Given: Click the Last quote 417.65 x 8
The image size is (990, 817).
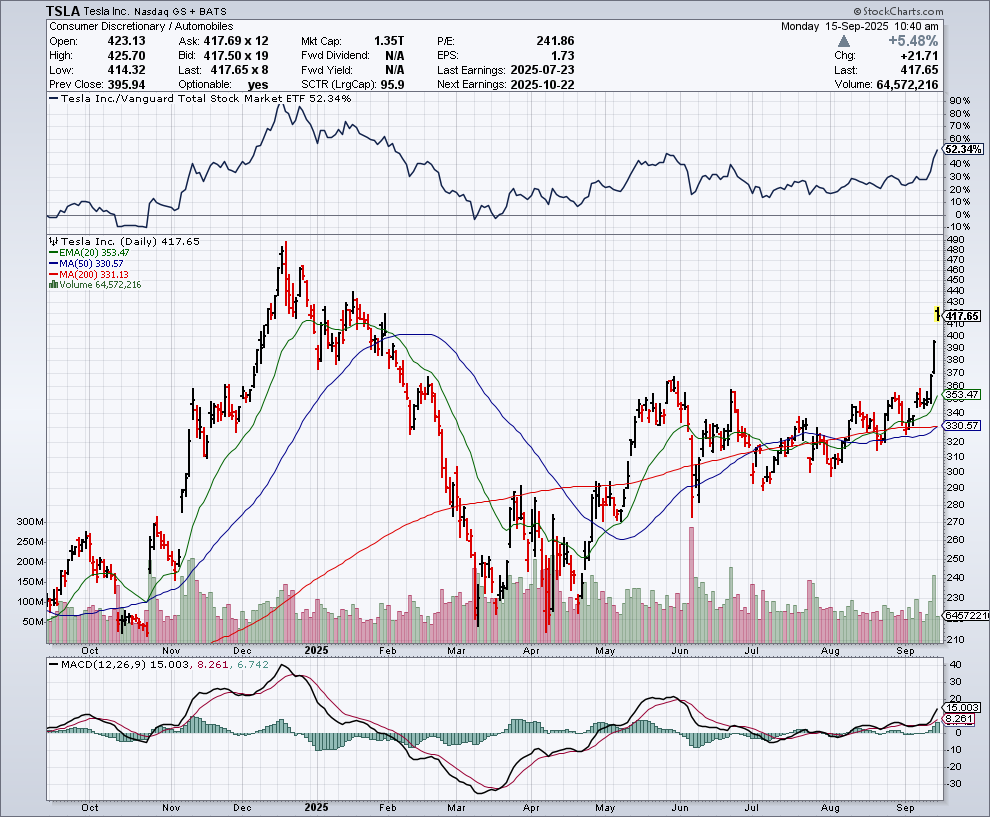Looking at the screenshot, I should point(239,70).
